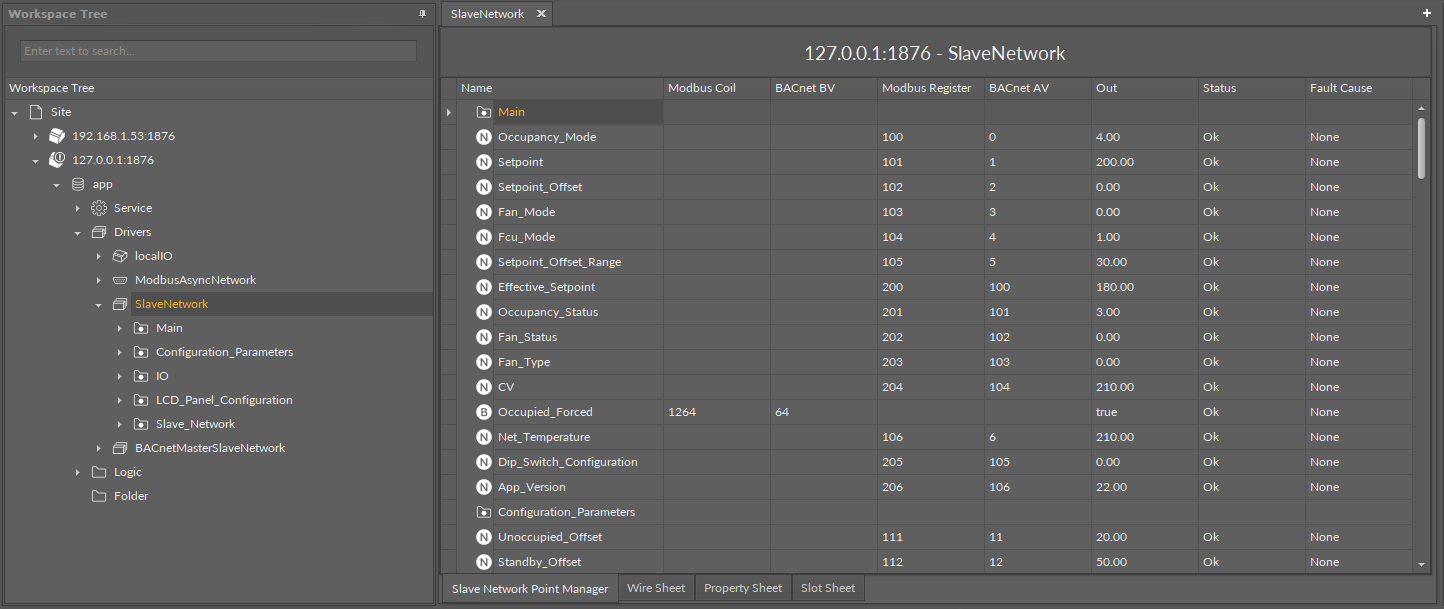Expand the BACnetMasterSlaveNetwork node
1444x609 pixels.
point(99,448)
